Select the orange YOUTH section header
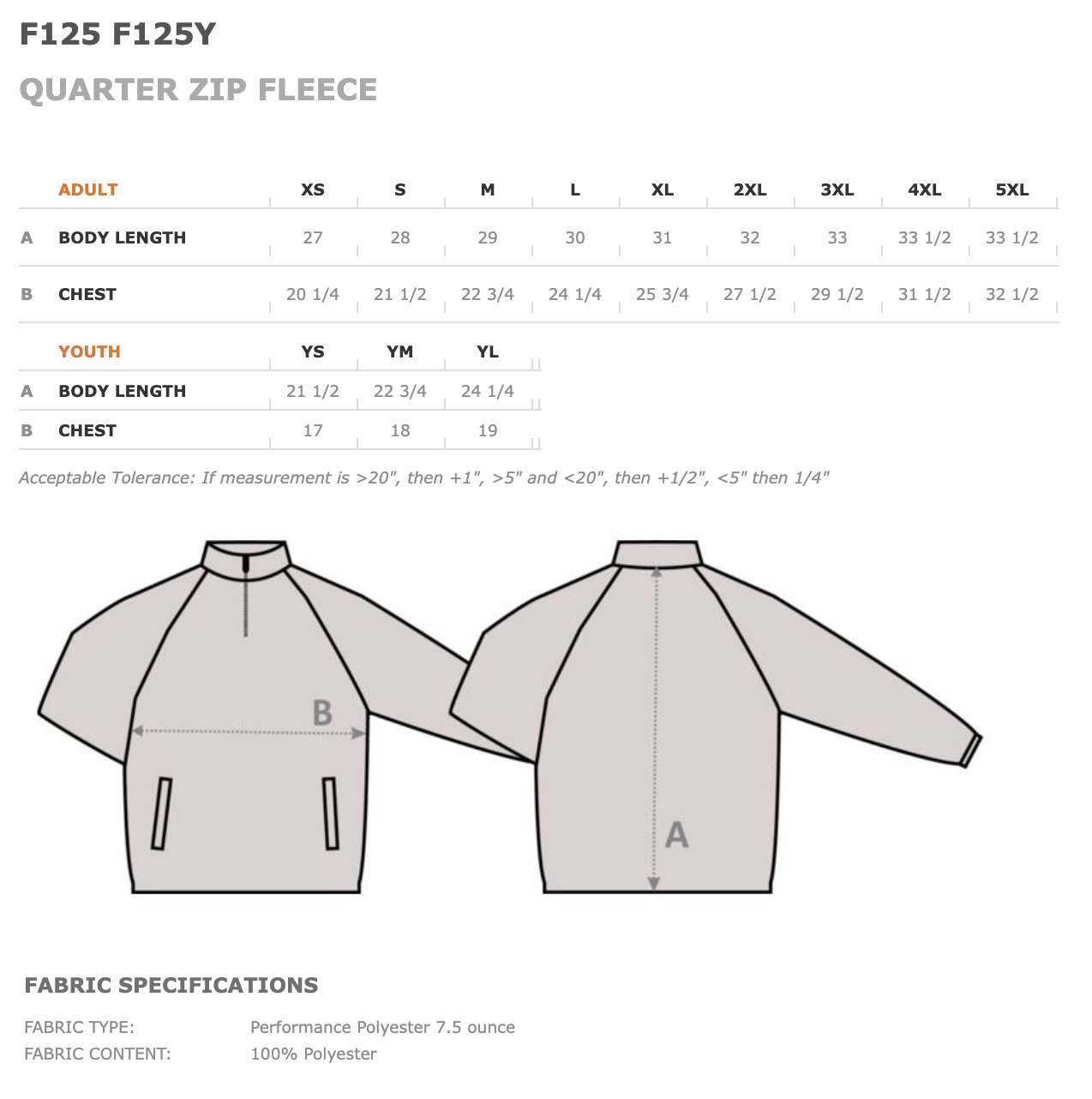1092x1099 pixels. (89, 351)
